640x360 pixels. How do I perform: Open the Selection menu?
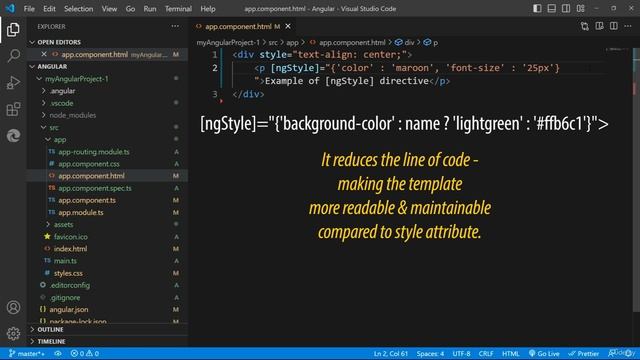(78, 9)
